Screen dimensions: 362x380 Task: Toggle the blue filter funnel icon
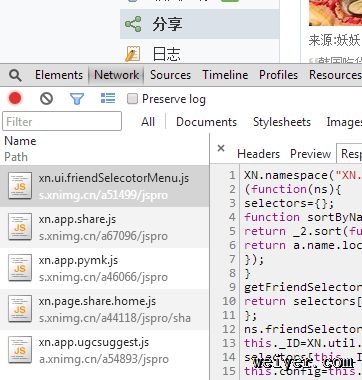point(77,99)
